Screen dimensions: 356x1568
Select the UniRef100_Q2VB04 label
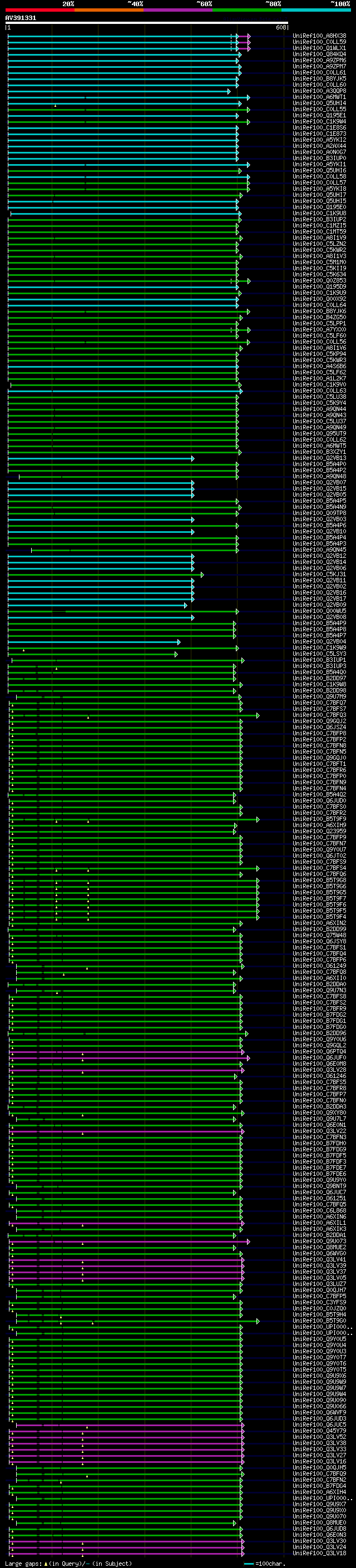click(x=319, y=641)
